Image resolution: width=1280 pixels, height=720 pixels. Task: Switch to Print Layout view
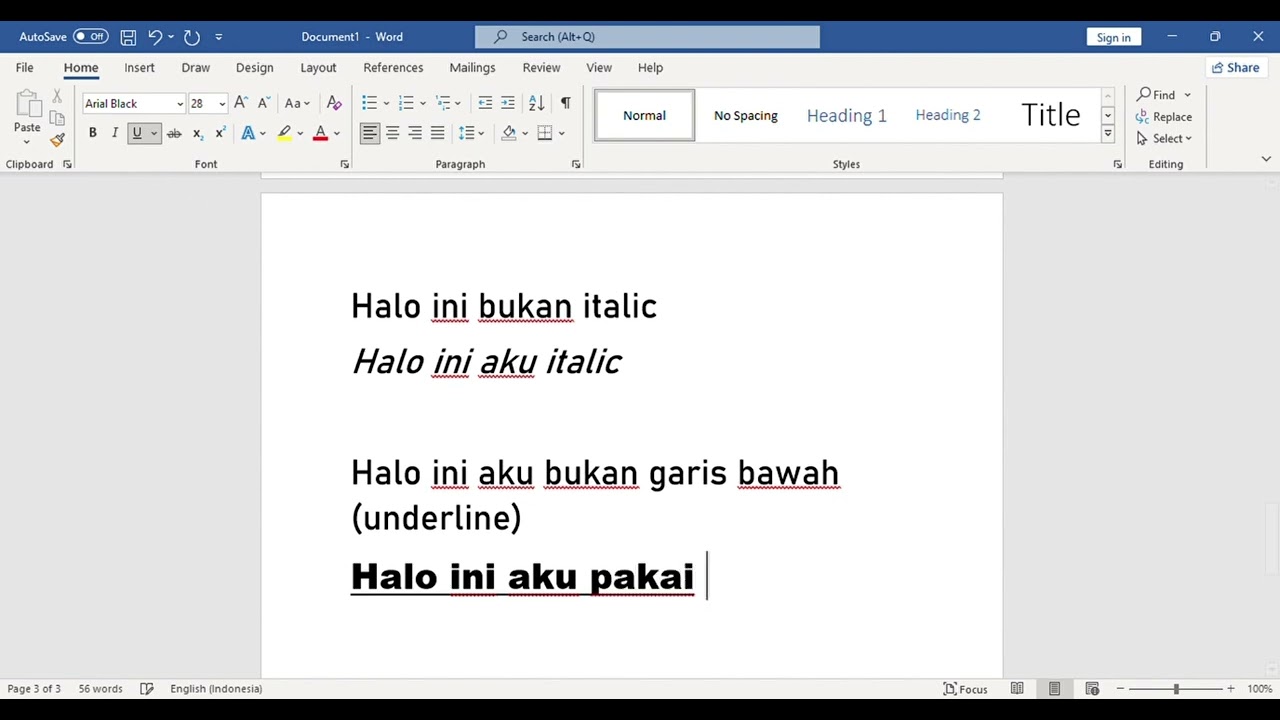(1054, 688)
